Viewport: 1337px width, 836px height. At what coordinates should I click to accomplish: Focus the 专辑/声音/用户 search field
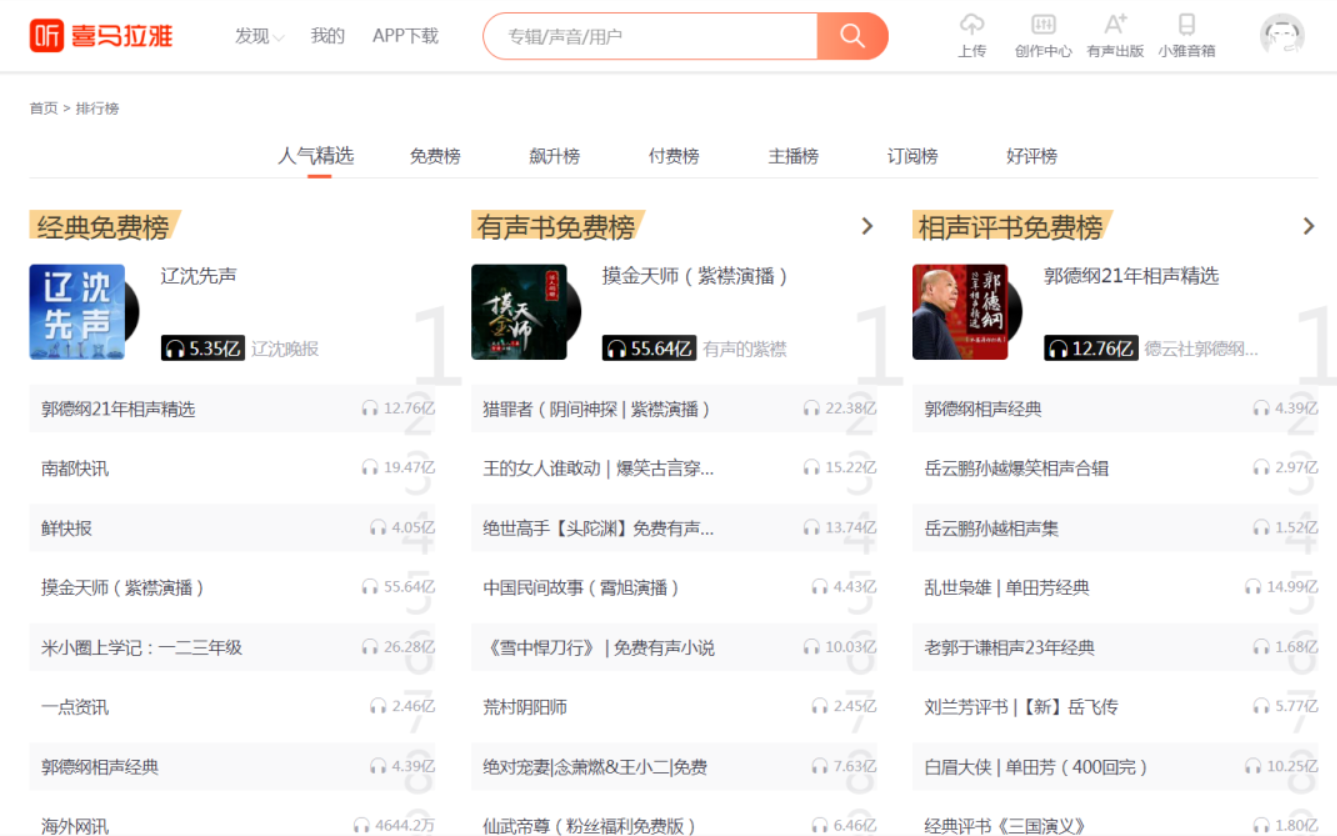coord(651,36)
